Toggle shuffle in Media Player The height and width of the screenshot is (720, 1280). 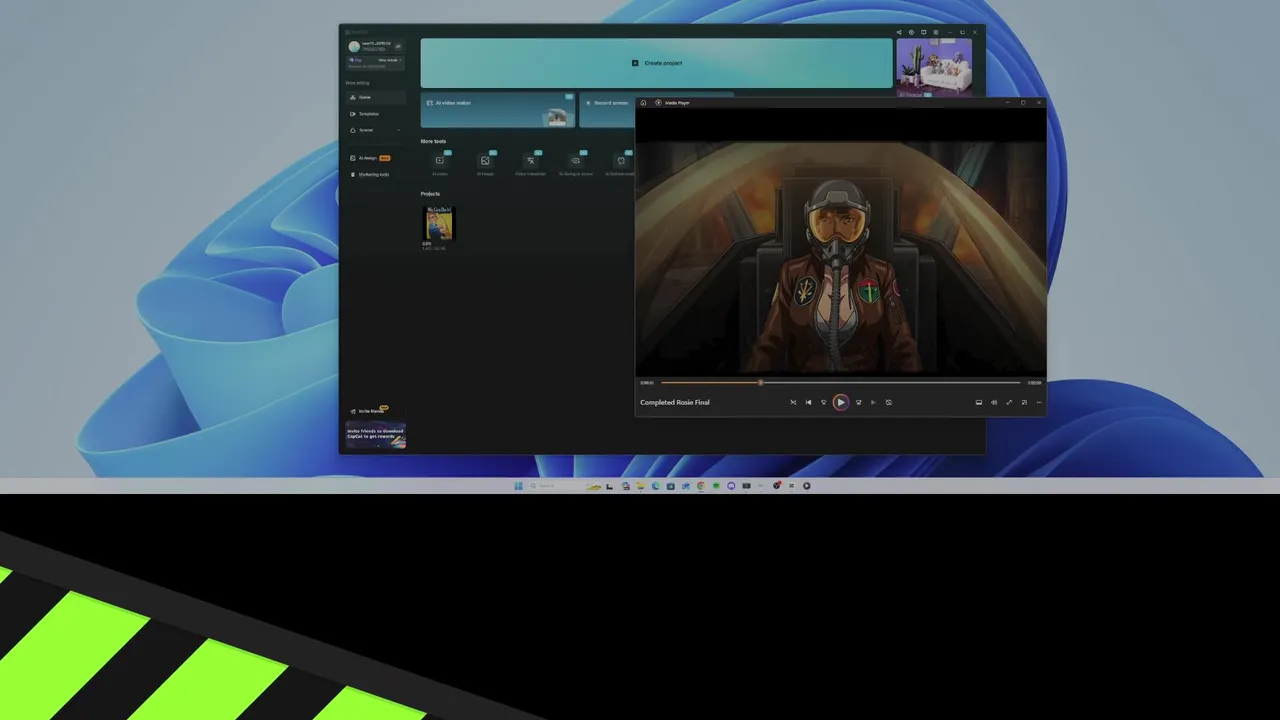(x=793, y=402)
